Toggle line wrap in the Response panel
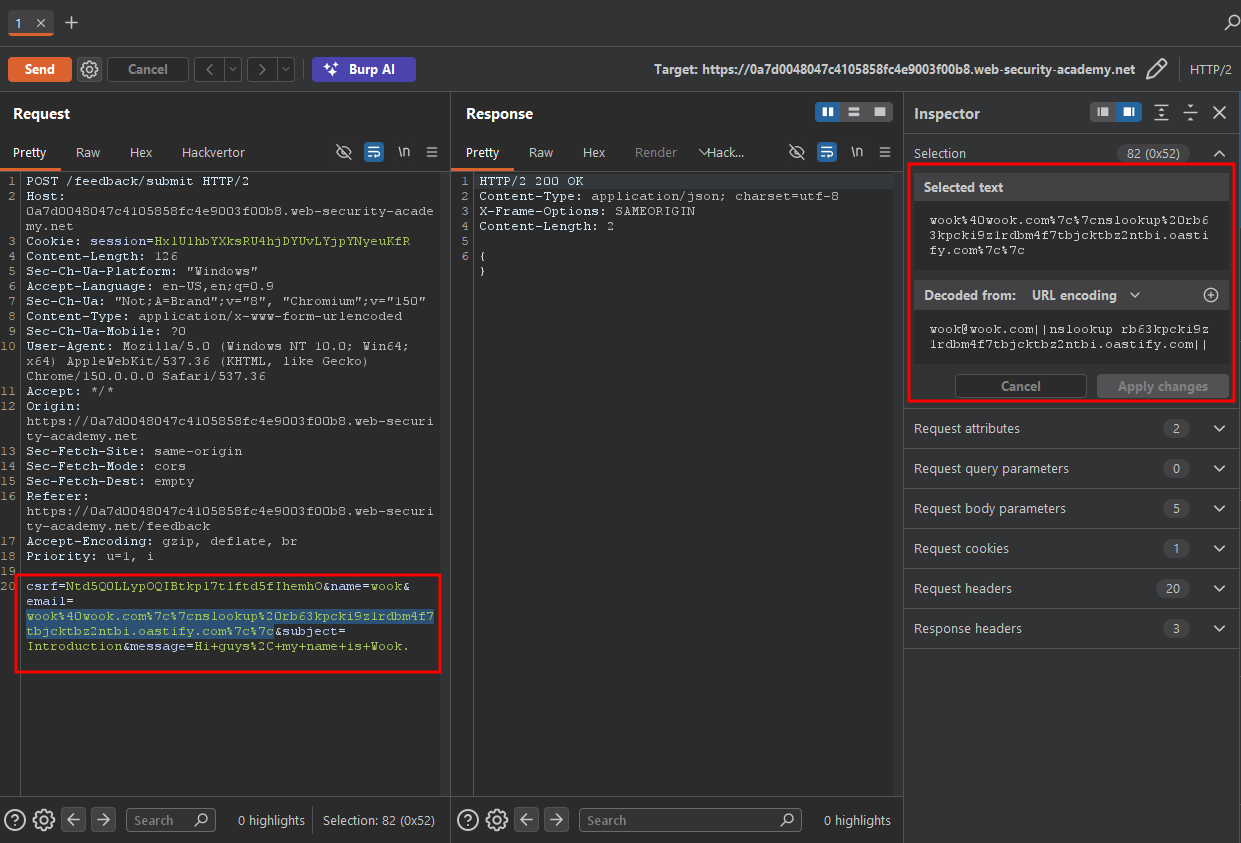1241x843 pixels. coord(827,152)
